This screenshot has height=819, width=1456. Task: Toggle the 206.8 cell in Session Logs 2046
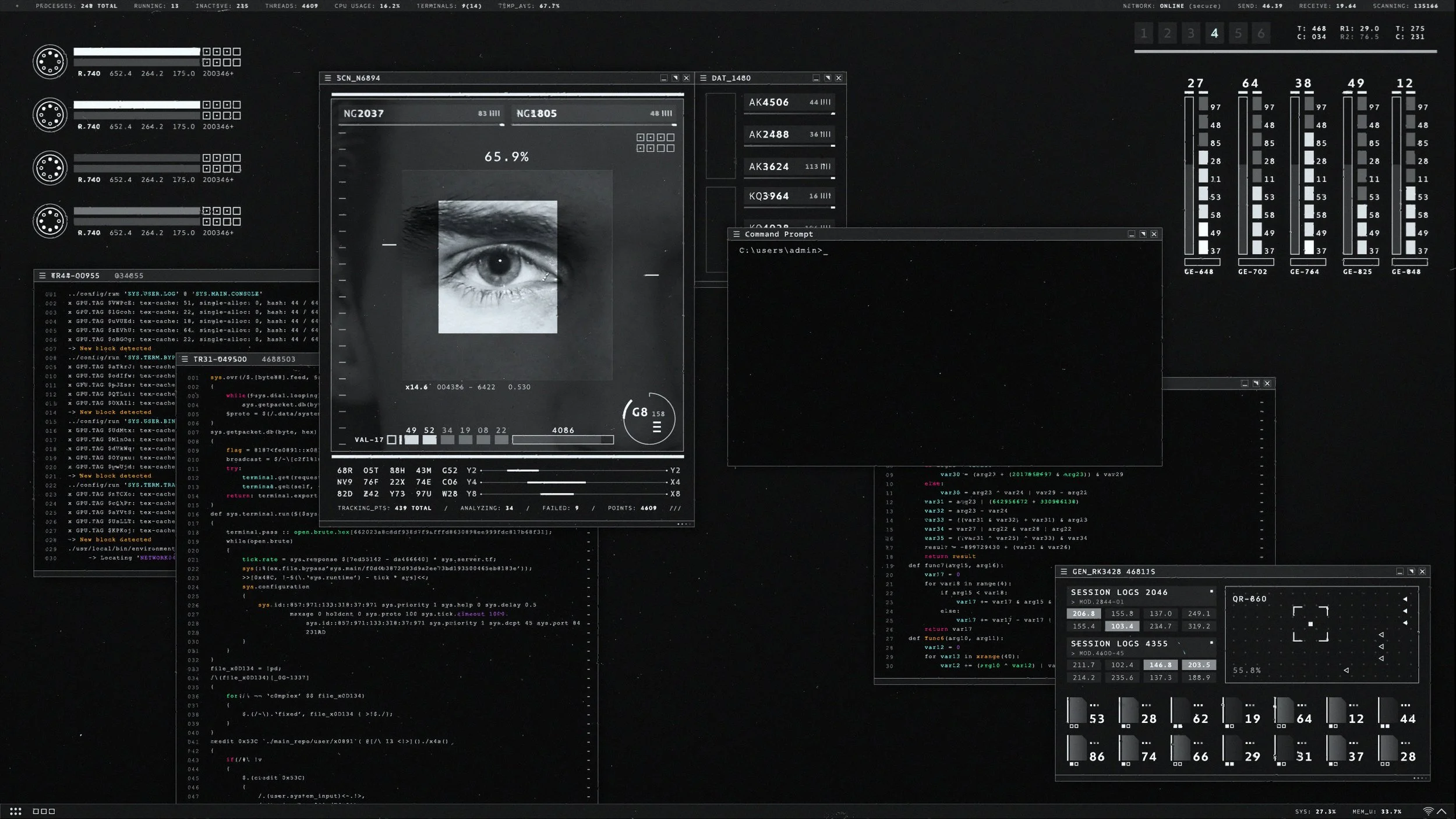1083,613
